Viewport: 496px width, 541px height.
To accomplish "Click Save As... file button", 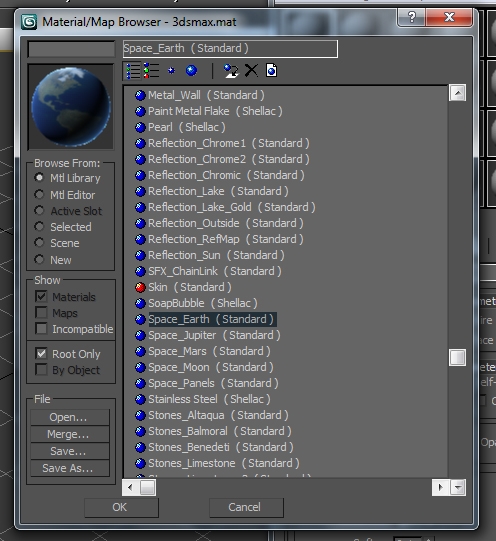I will (70, 468).
